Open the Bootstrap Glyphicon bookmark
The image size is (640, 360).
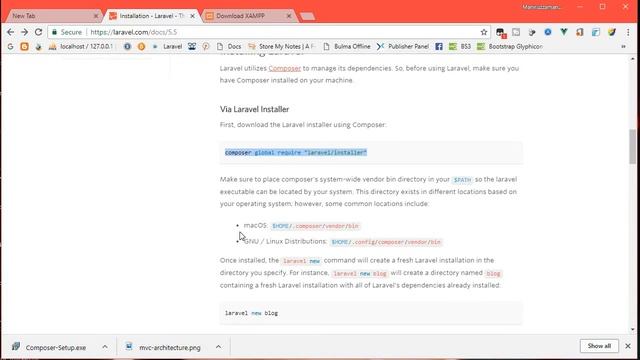click(x=510, y=47)
